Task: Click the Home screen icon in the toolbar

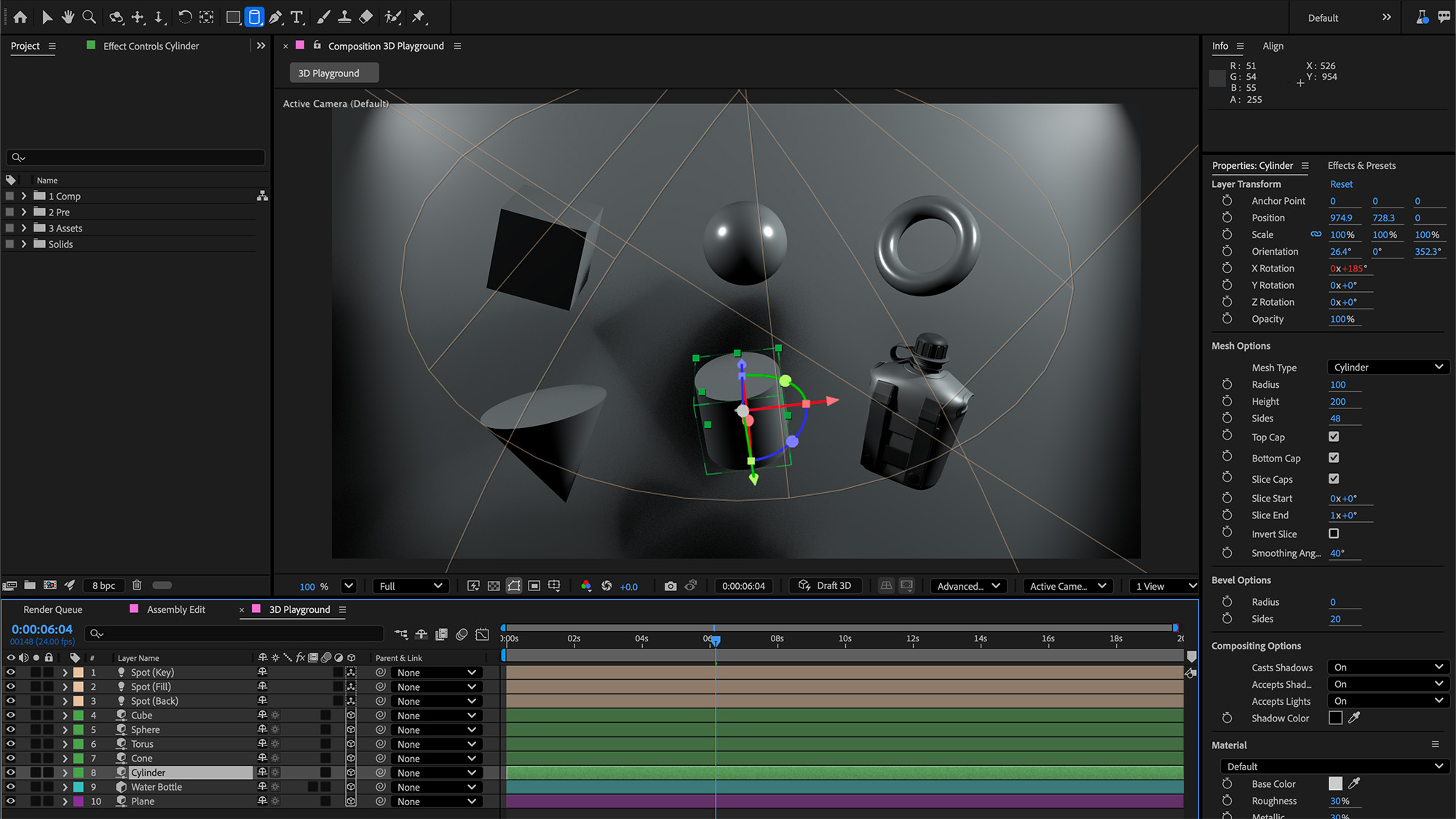Action: coord(20,17)
